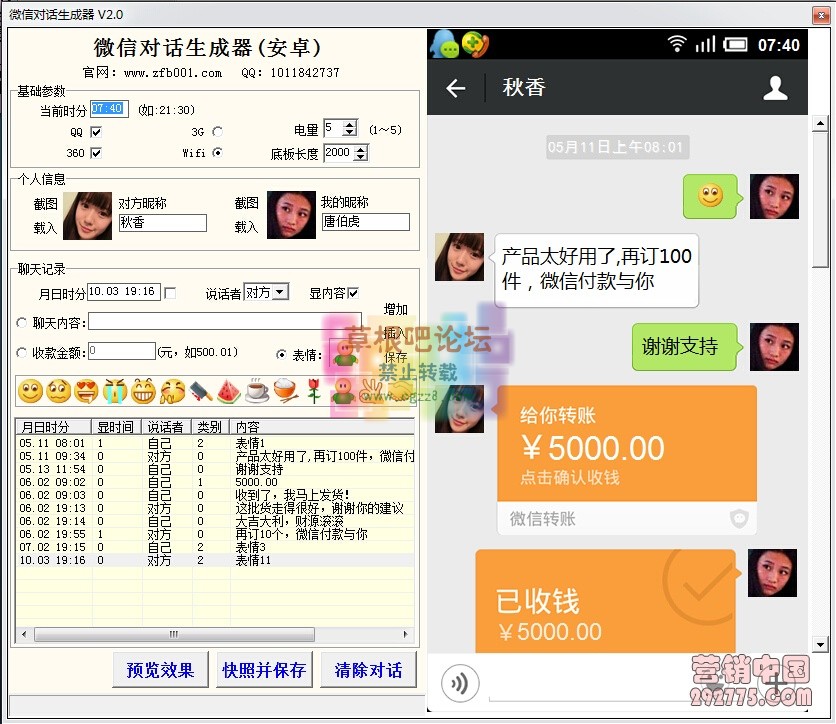Click the 秋香 nickname input field
Screen dimensions: 836x724
165,223
